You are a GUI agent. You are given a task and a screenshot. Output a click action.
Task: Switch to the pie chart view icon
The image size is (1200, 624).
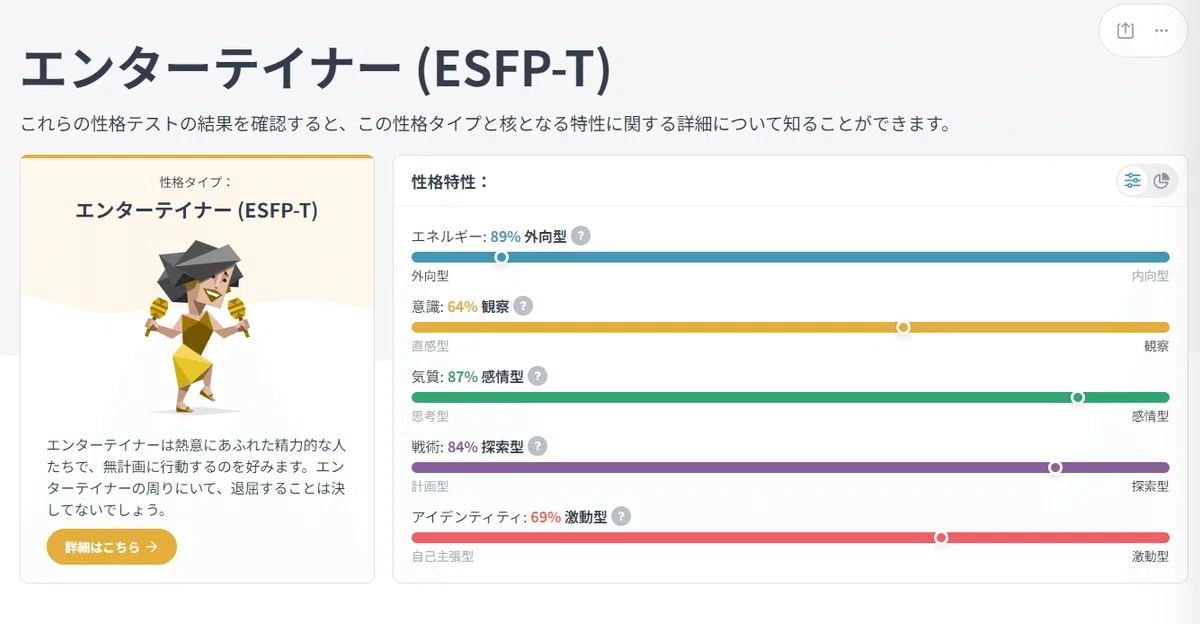[x=1161, y=181]
